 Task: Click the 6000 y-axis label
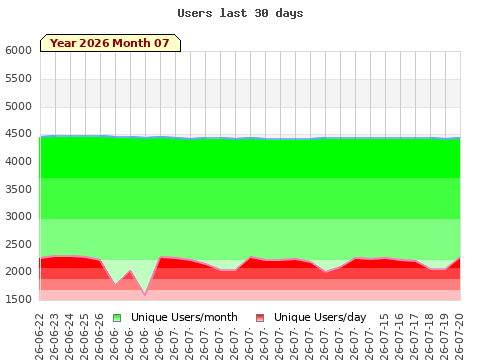point(18,51)
